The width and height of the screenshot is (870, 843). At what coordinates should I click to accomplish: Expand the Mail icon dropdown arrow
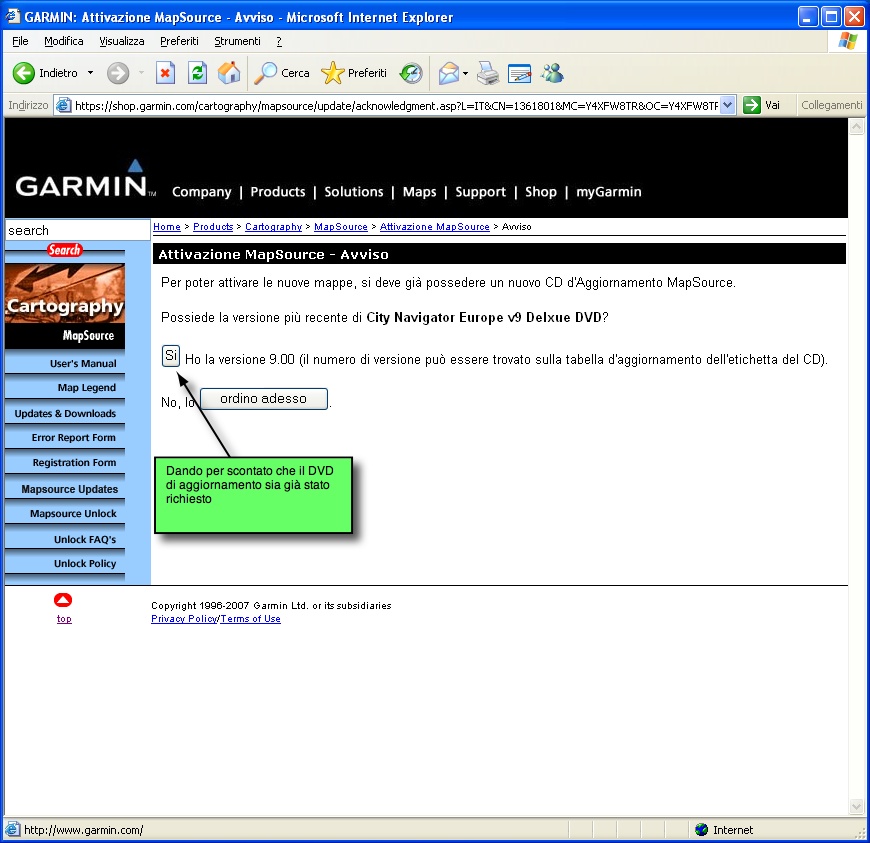[x=466, y=73]
